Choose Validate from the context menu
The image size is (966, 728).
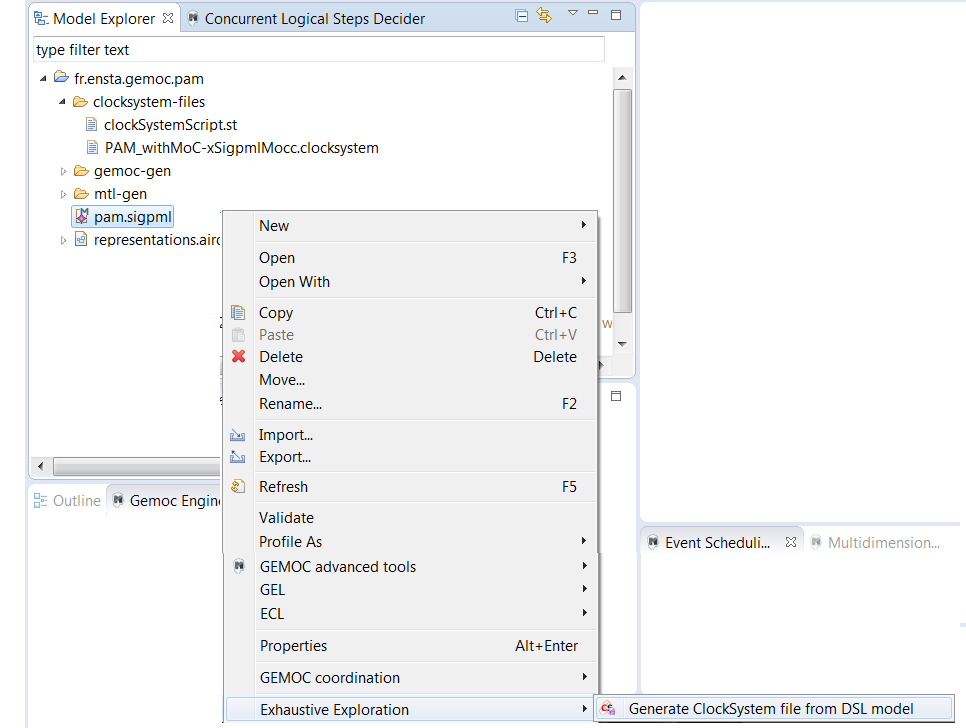[x=286, y=518]
